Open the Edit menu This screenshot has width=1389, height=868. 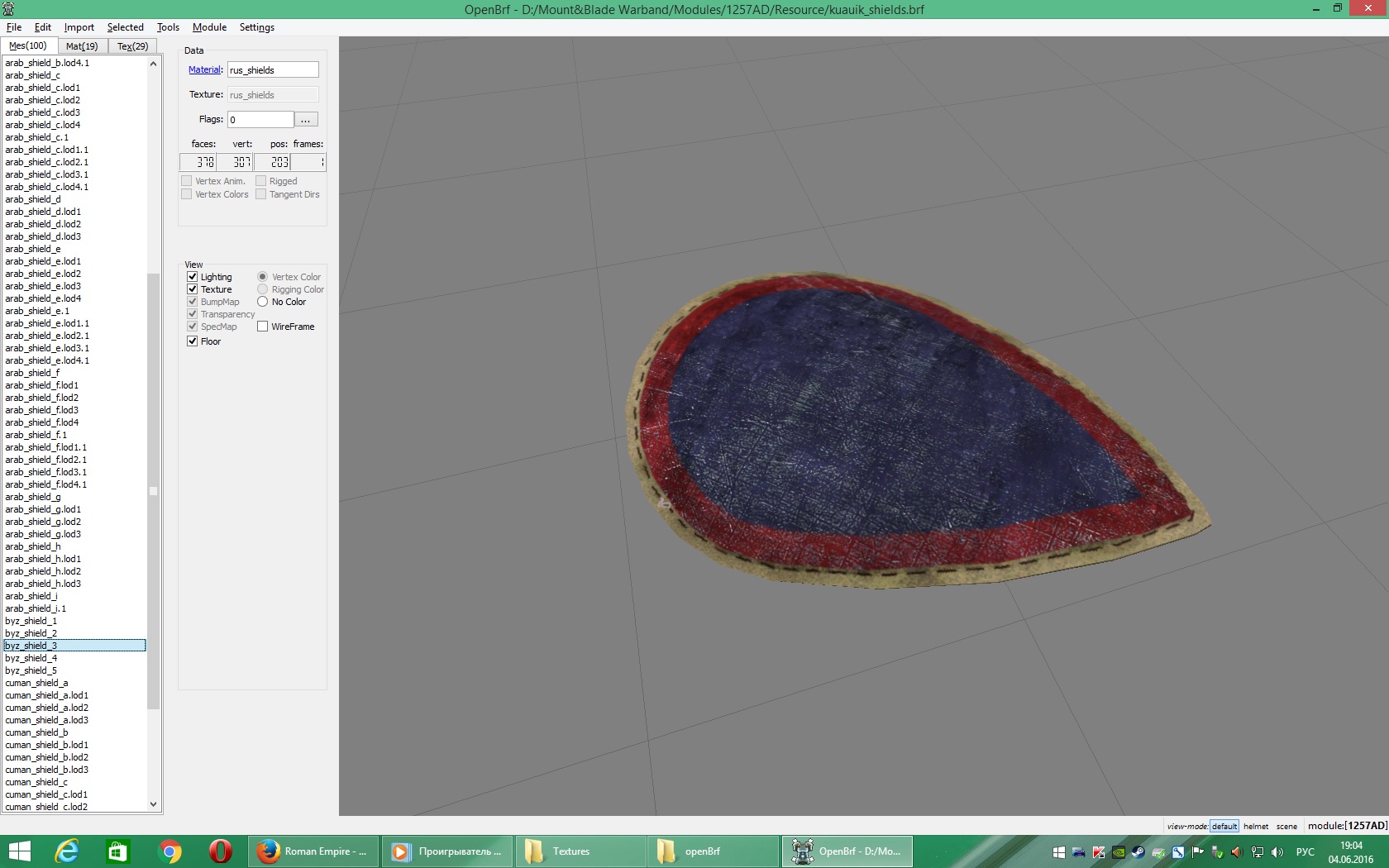point(43,27)
